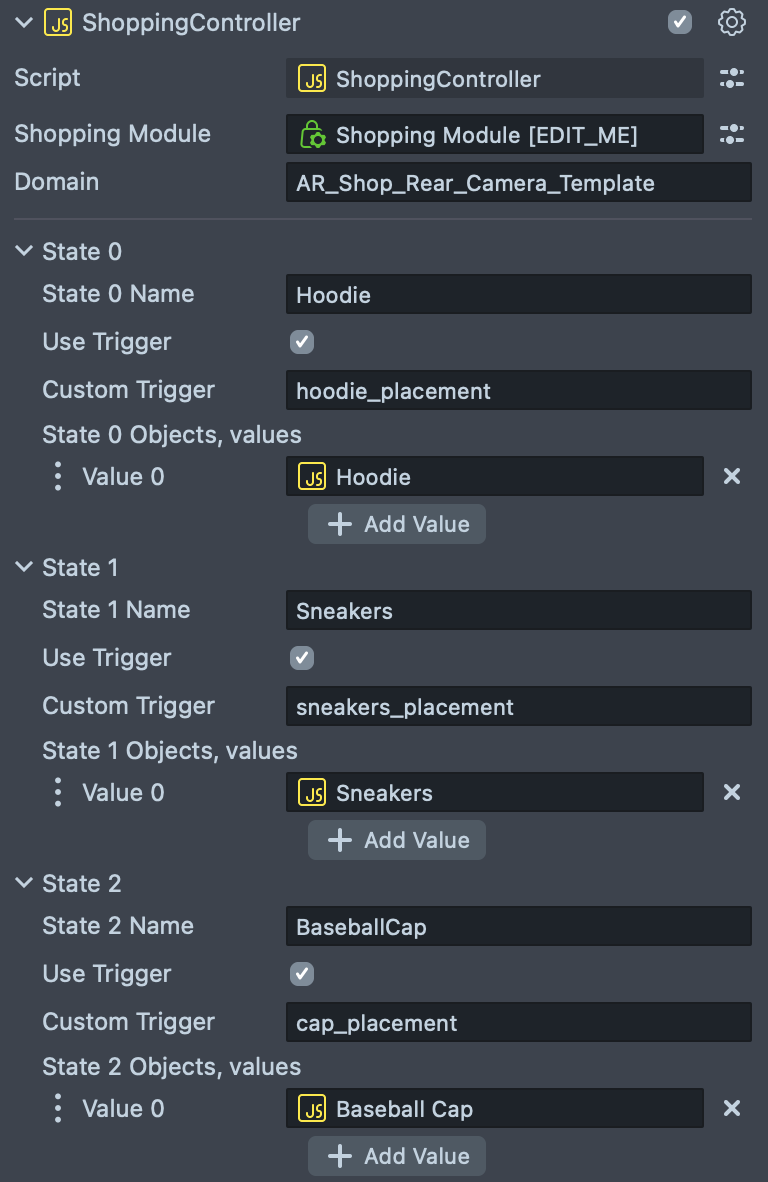The height and width of the screenshot is (1182, 768).
Task: Click Add Value under State 0 Objects
Action: 397,524
